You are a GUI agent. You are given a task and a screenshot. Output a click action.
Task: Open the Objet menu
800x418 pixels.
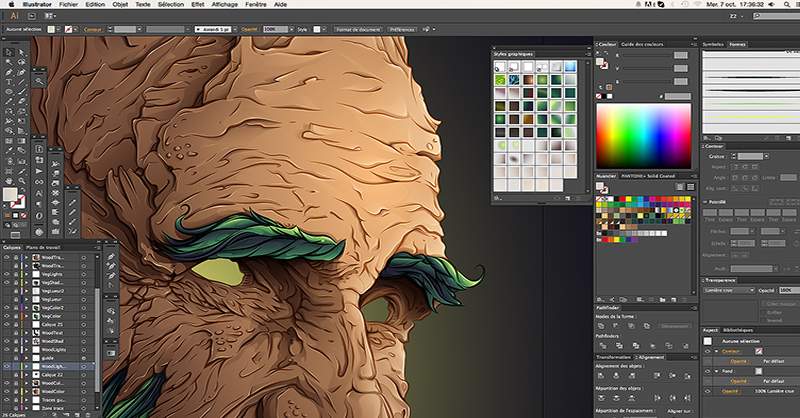[120, 4]
